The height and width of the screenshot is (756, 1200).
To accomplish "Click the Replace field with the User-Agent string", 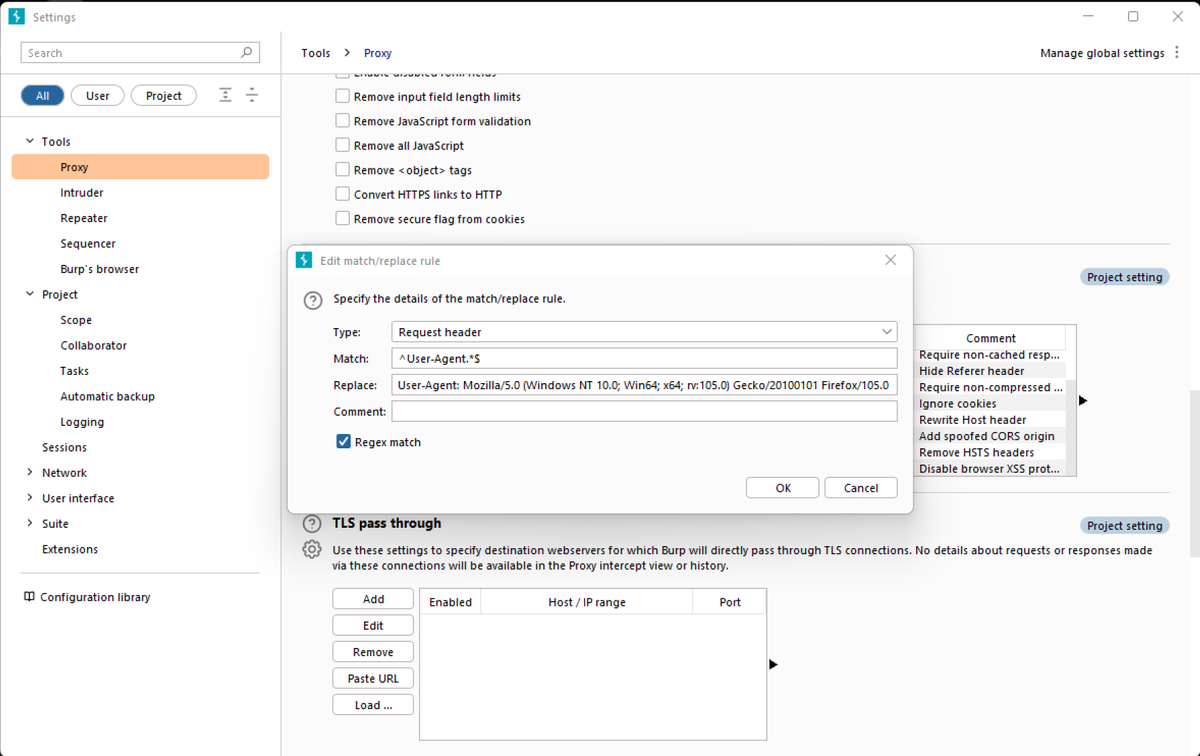I will coord(644,385).
